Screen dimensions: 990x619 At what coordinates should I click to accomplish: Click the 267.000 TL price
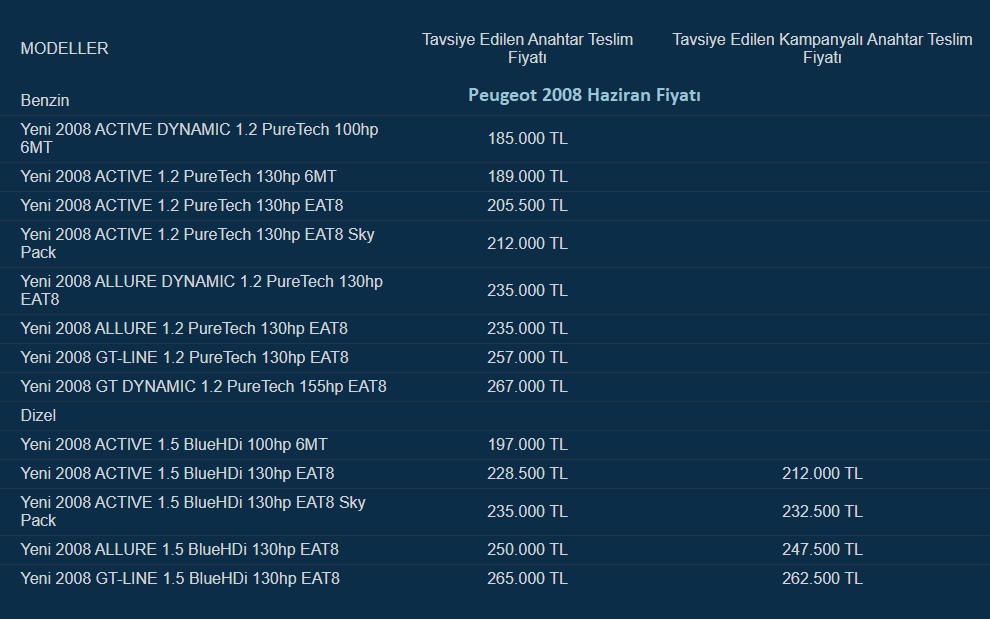pos(527,387)
